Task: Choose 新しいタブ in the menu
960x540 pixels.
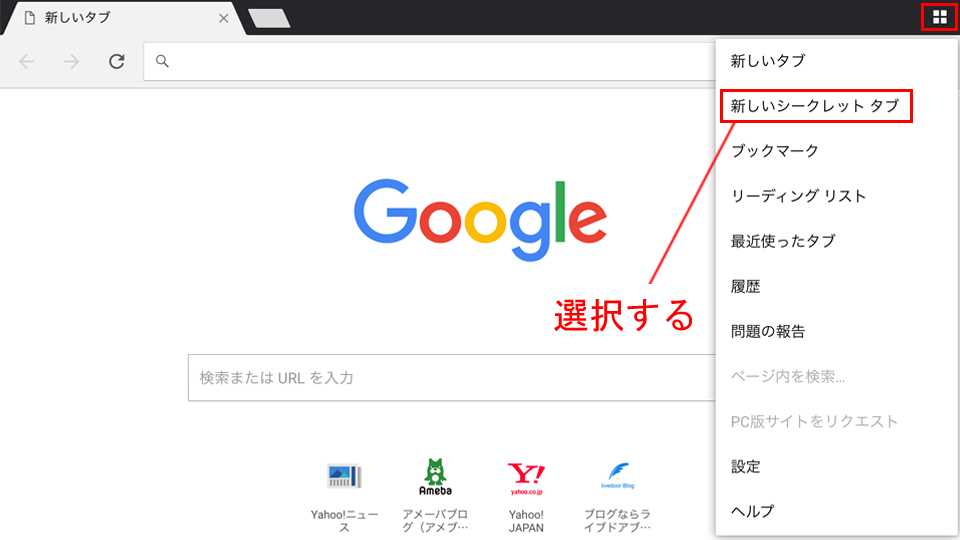Action: pos(768,61)
